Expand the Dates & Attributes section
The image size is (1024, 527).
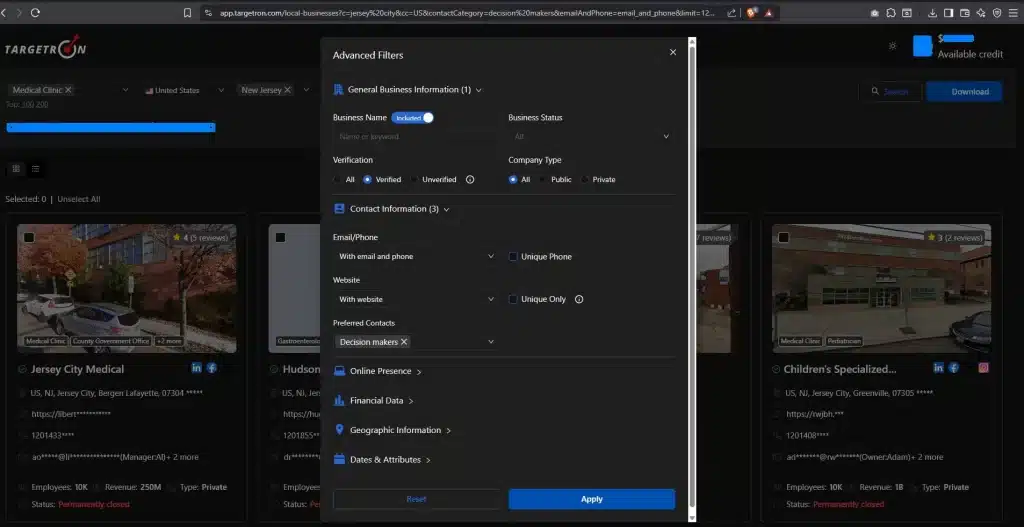[383, 460]
